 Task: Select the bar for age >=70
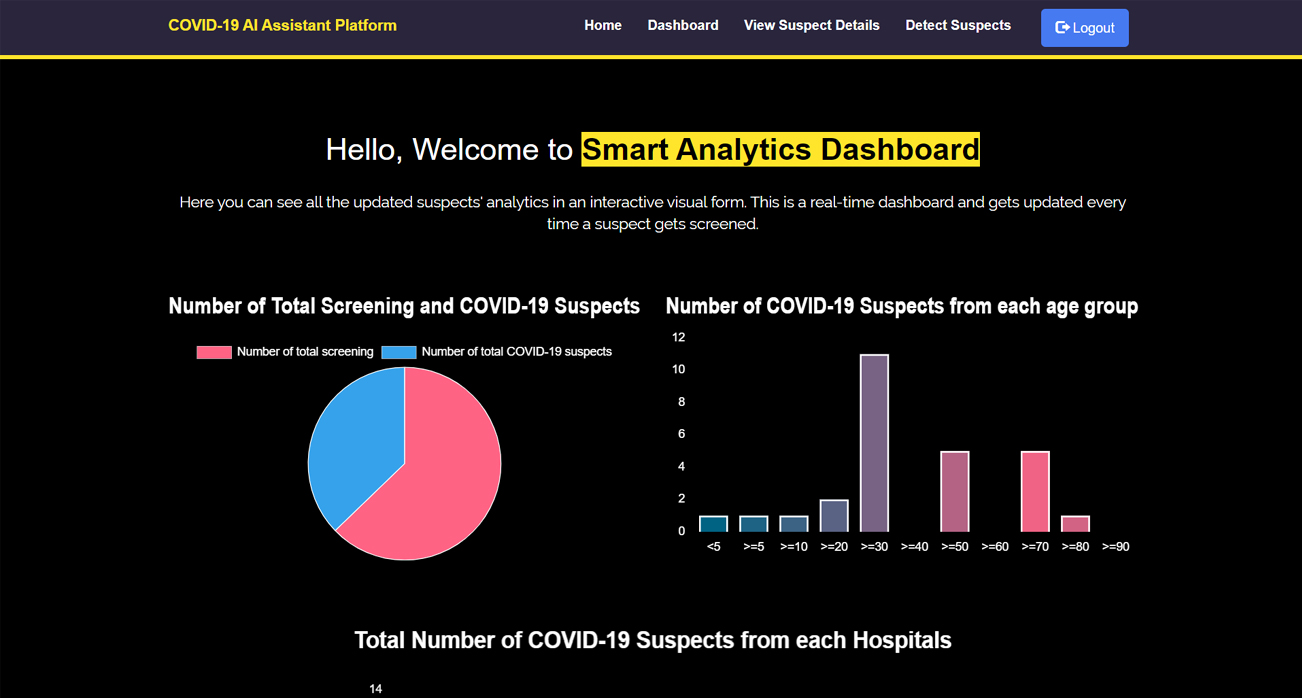[x=1035, y=491]
